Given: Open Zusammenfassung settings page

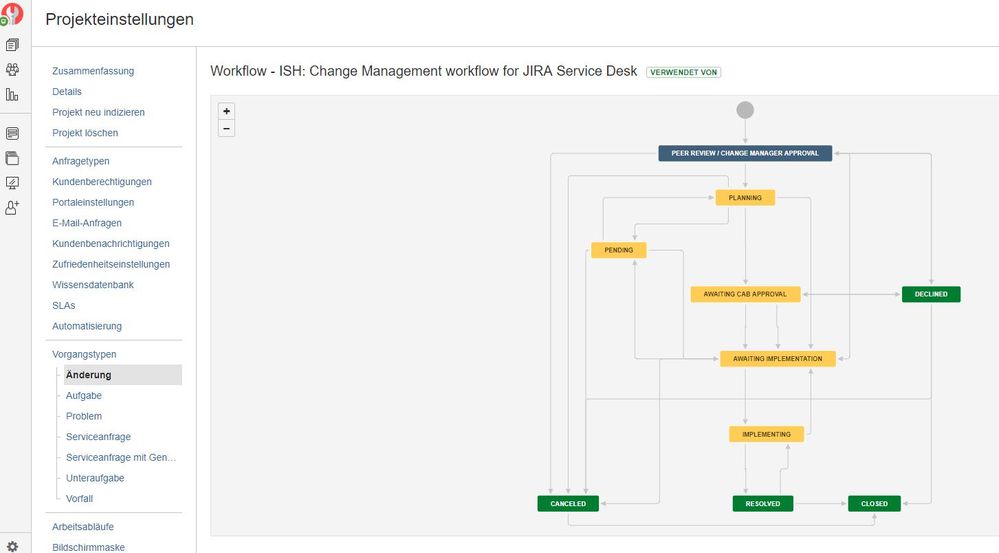Looking at the screenshot, I should 93,71.
